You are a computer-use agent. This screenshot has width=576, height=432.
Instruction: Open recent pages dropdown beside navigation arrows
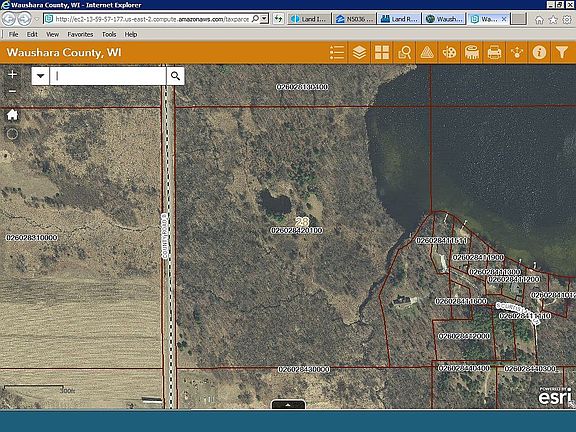[36, 19]
